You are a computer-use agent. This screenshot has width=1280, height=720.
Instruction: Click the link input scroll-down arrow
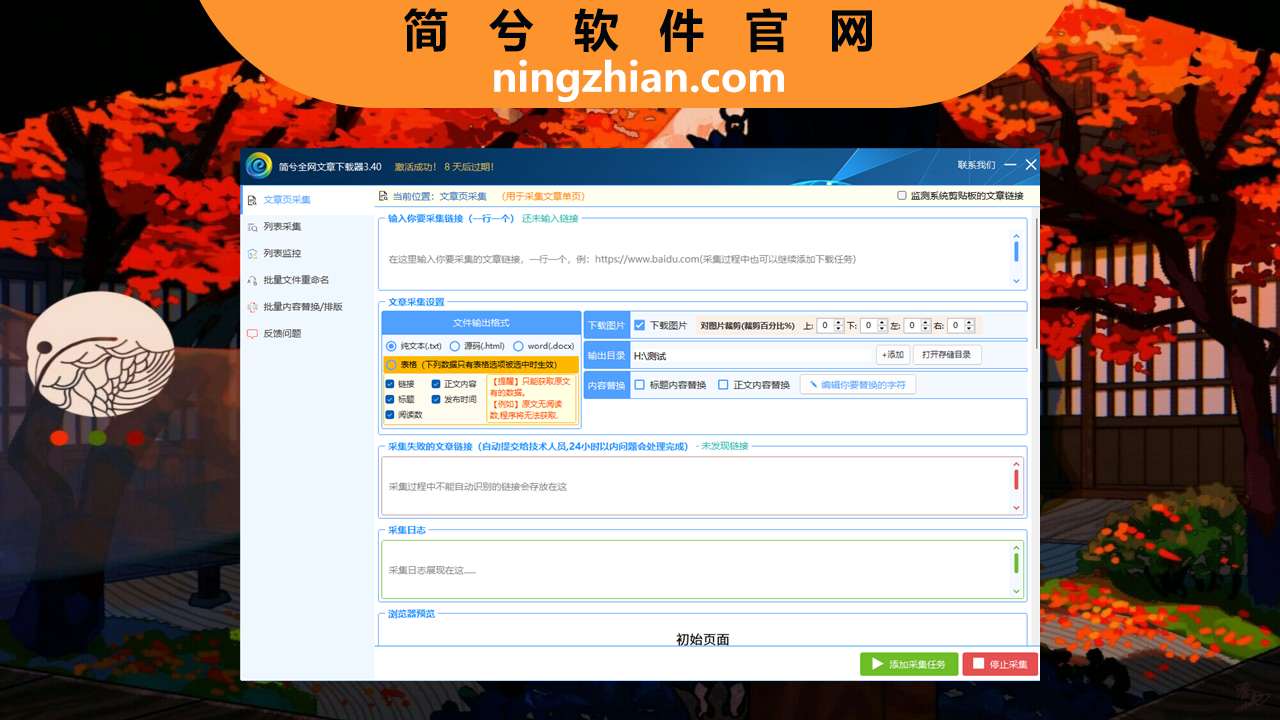click(1017, 282)
